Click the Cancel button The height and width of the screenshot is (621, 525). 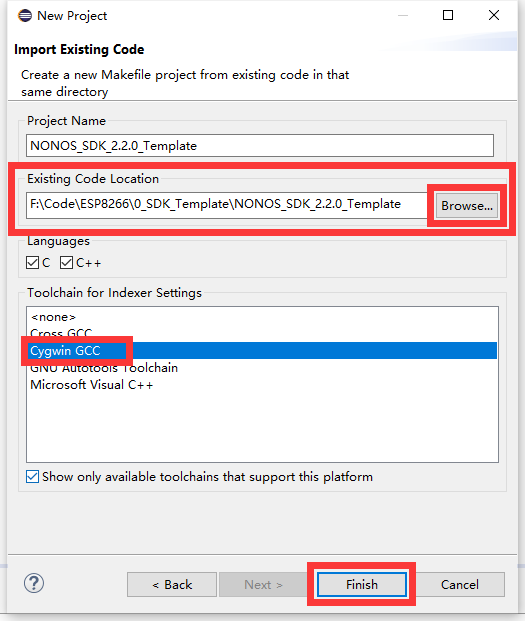[460, 584]
